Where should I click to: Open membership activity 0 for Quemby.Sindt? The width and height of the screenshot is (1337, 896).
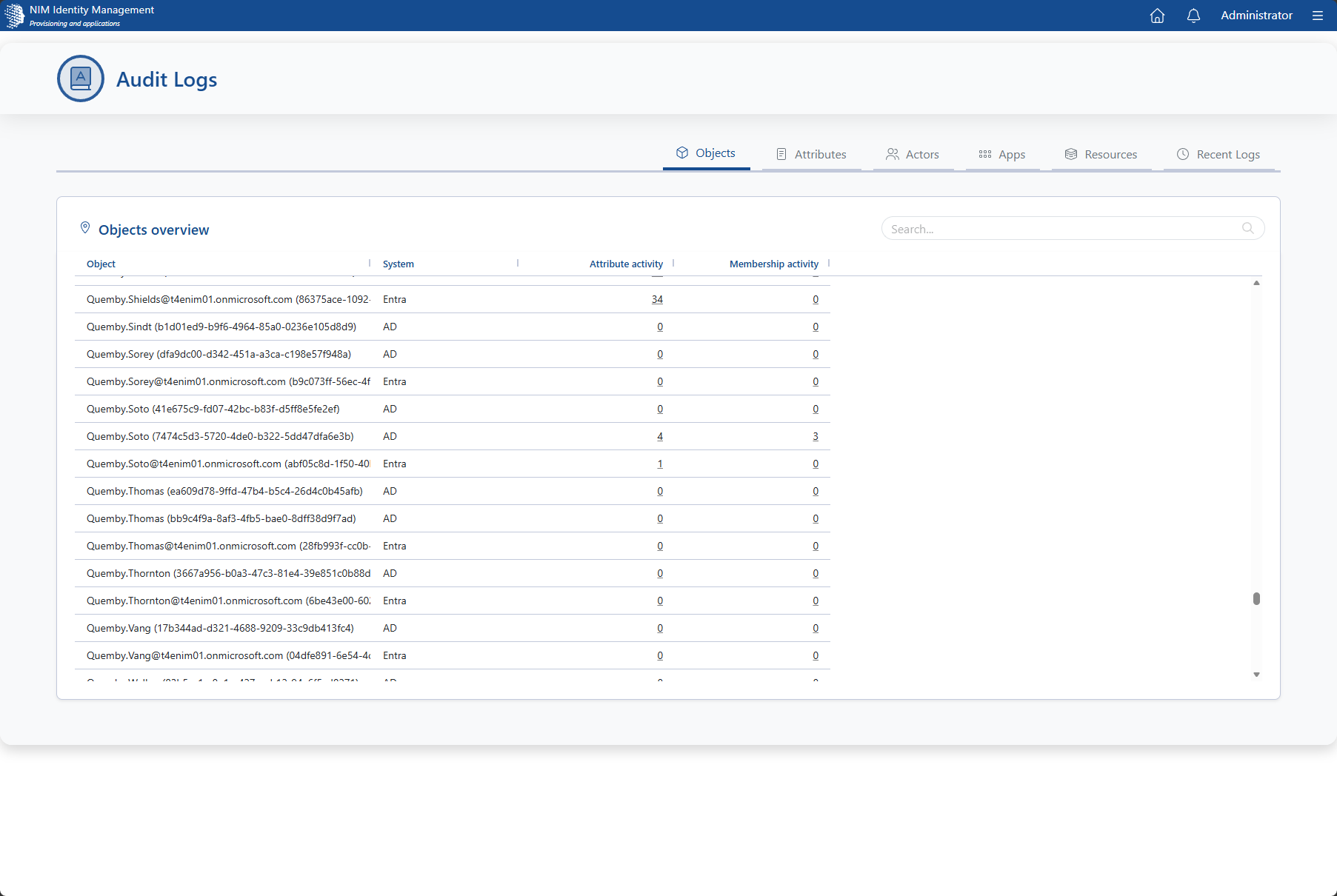coord(816,327)
